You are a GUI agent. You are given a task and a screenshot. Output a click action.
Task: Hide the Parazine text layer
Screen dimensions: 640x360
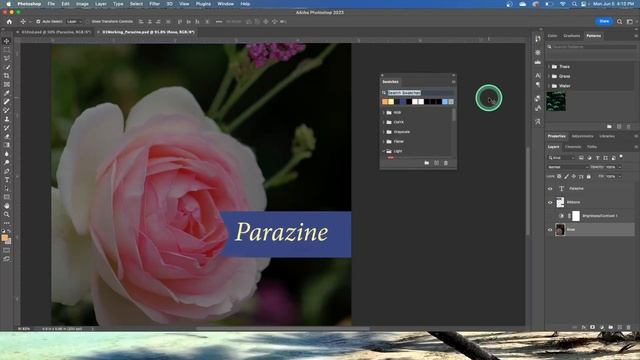coord(550,189)
